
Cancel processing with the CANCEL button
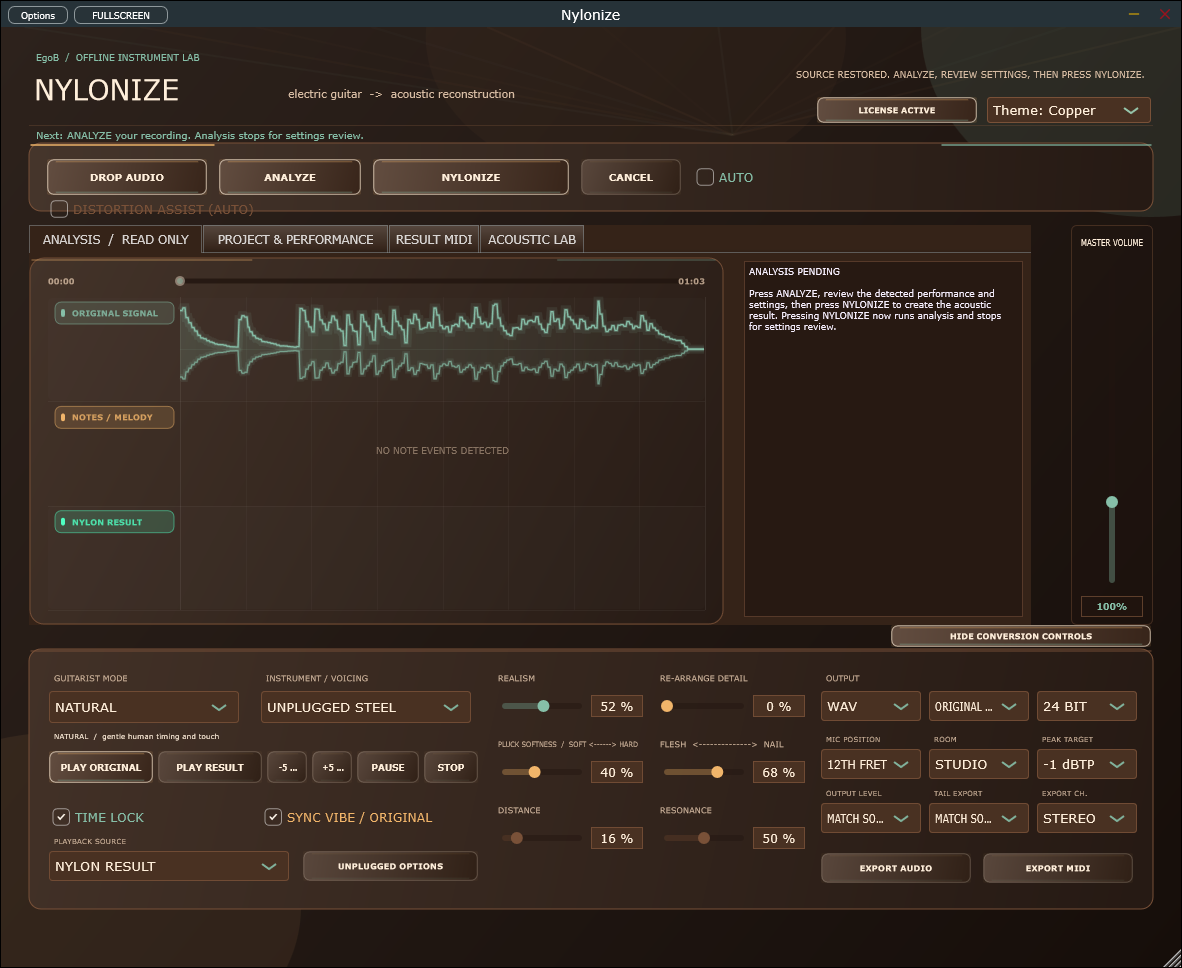tap(630, 177)
